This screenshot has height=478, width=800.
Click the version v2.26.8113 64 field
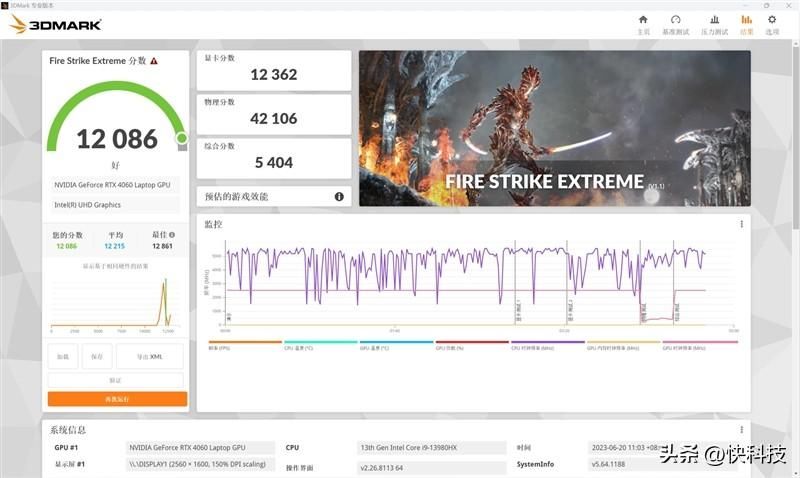[432, 467]
